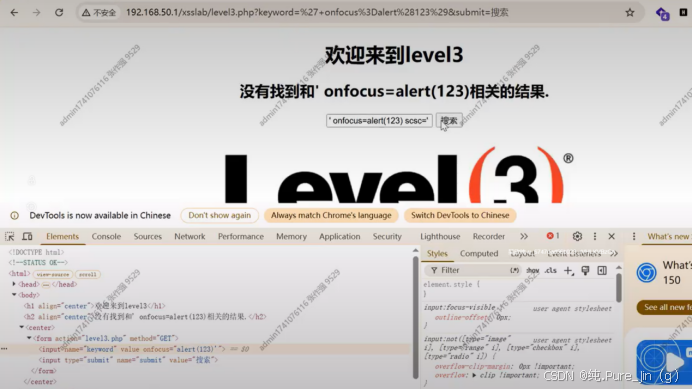The image size is (693, 390).
Task: Open the not-secure site info warning
Action: pyautogui.click(x=99, y=12)
